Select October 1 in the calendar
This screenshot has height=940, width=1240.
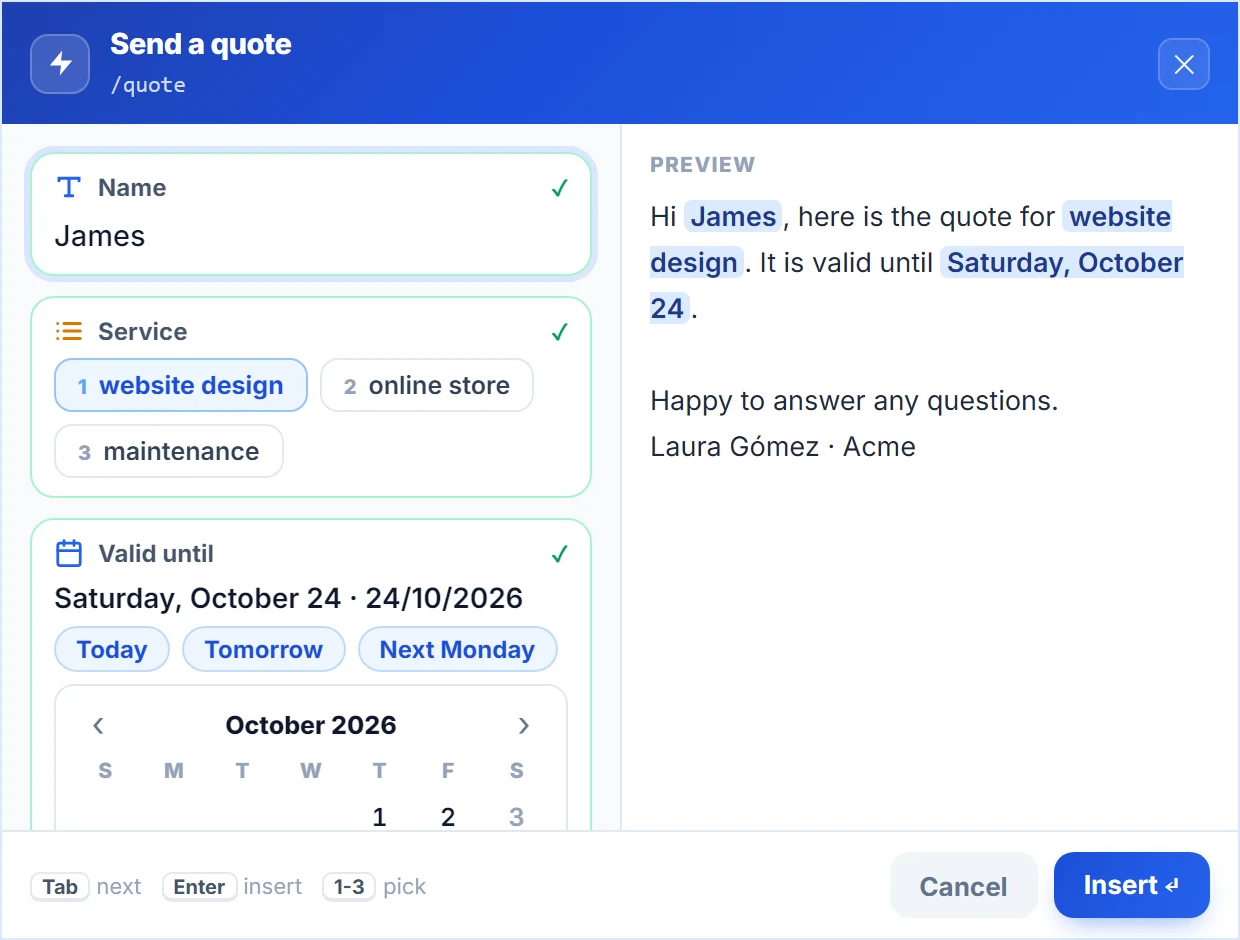(x=379, y=817)
